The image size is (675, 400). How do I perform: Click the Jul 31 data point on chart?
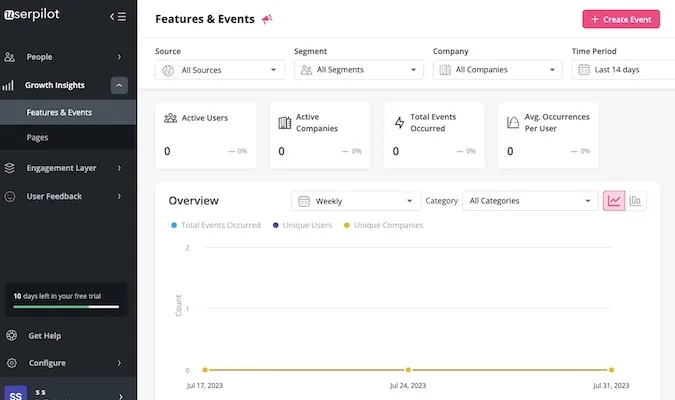611,370
